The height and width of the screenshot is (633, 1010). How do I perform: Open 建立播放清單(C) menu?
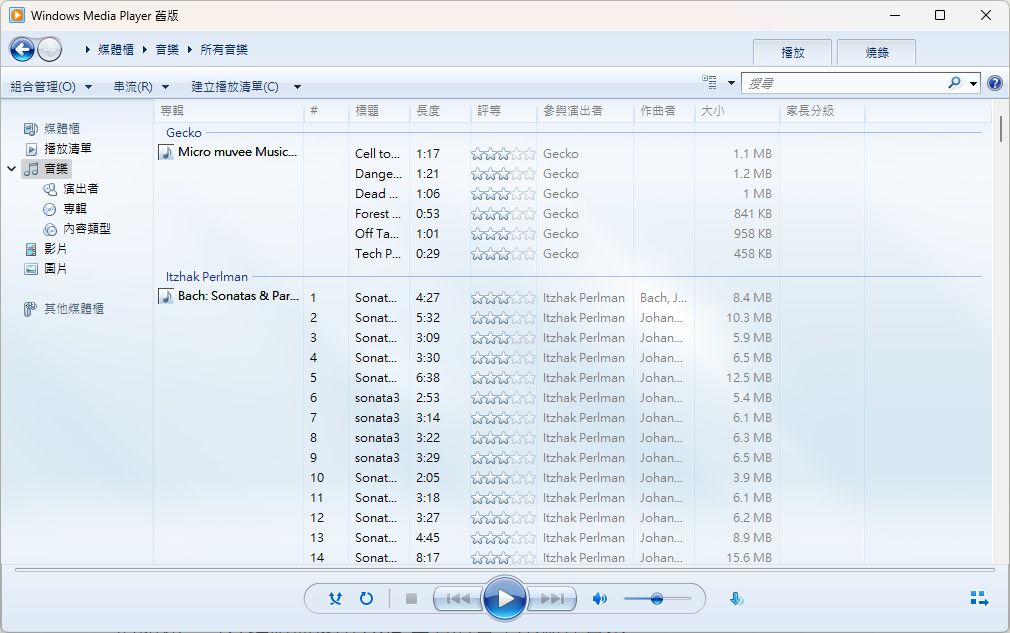point(234,86)
